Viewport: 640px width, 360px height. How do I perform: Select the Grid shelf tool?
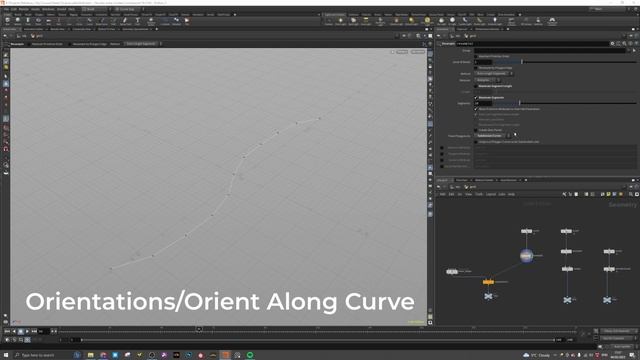click(48, 21)
